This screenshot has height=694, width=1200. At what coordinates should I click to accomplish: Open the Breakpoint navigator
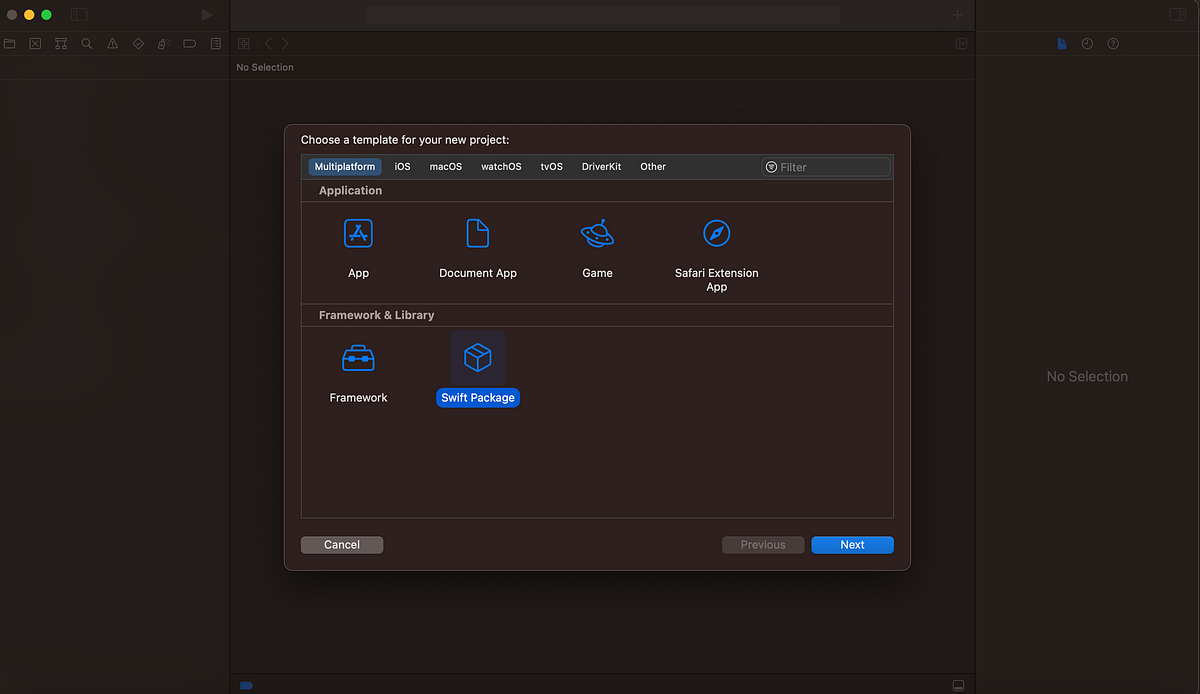[x=189, y=43]
